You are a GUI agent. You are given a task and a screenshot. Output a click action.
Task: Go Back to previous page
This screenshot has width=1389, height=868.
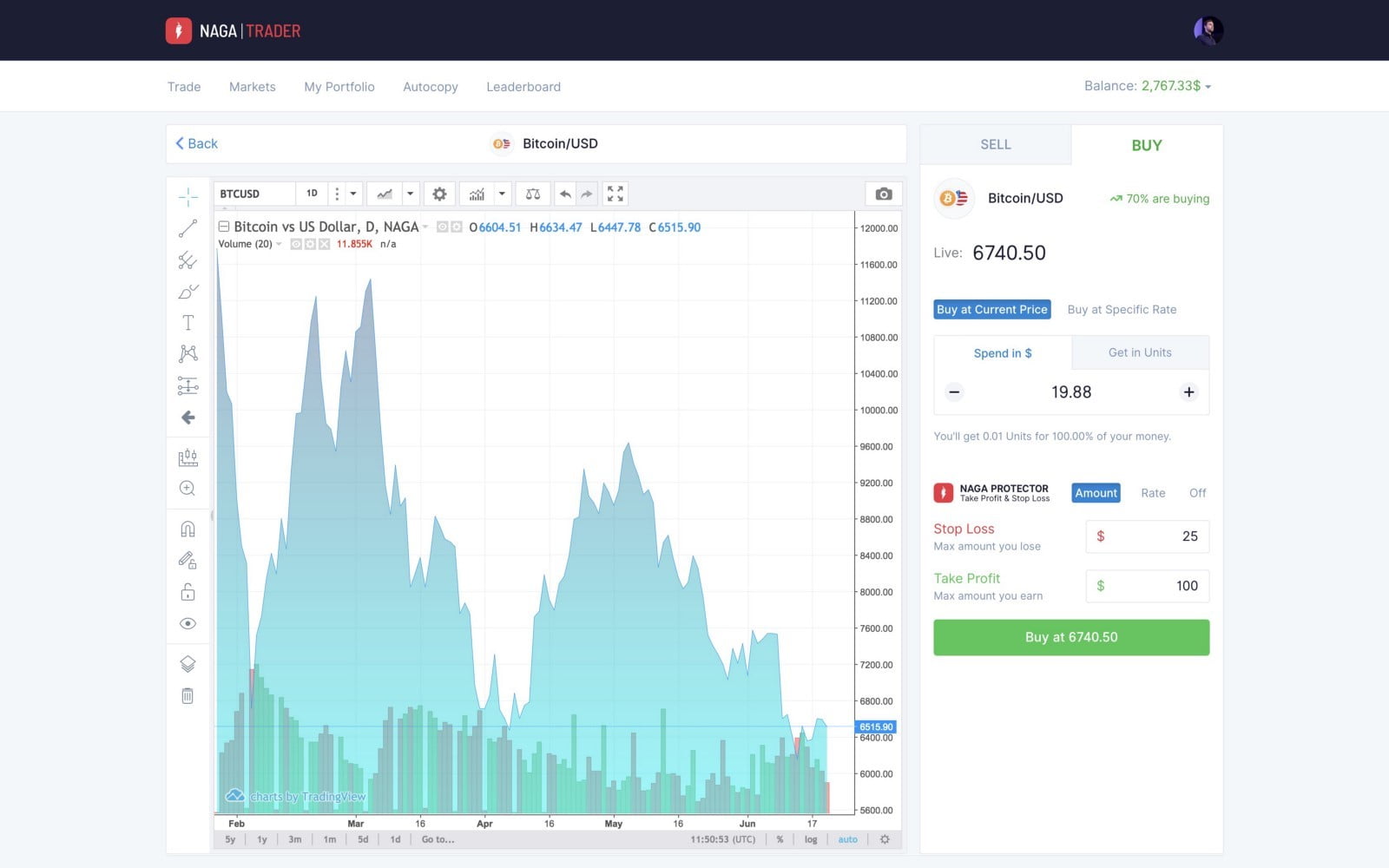tap(196, 144)
